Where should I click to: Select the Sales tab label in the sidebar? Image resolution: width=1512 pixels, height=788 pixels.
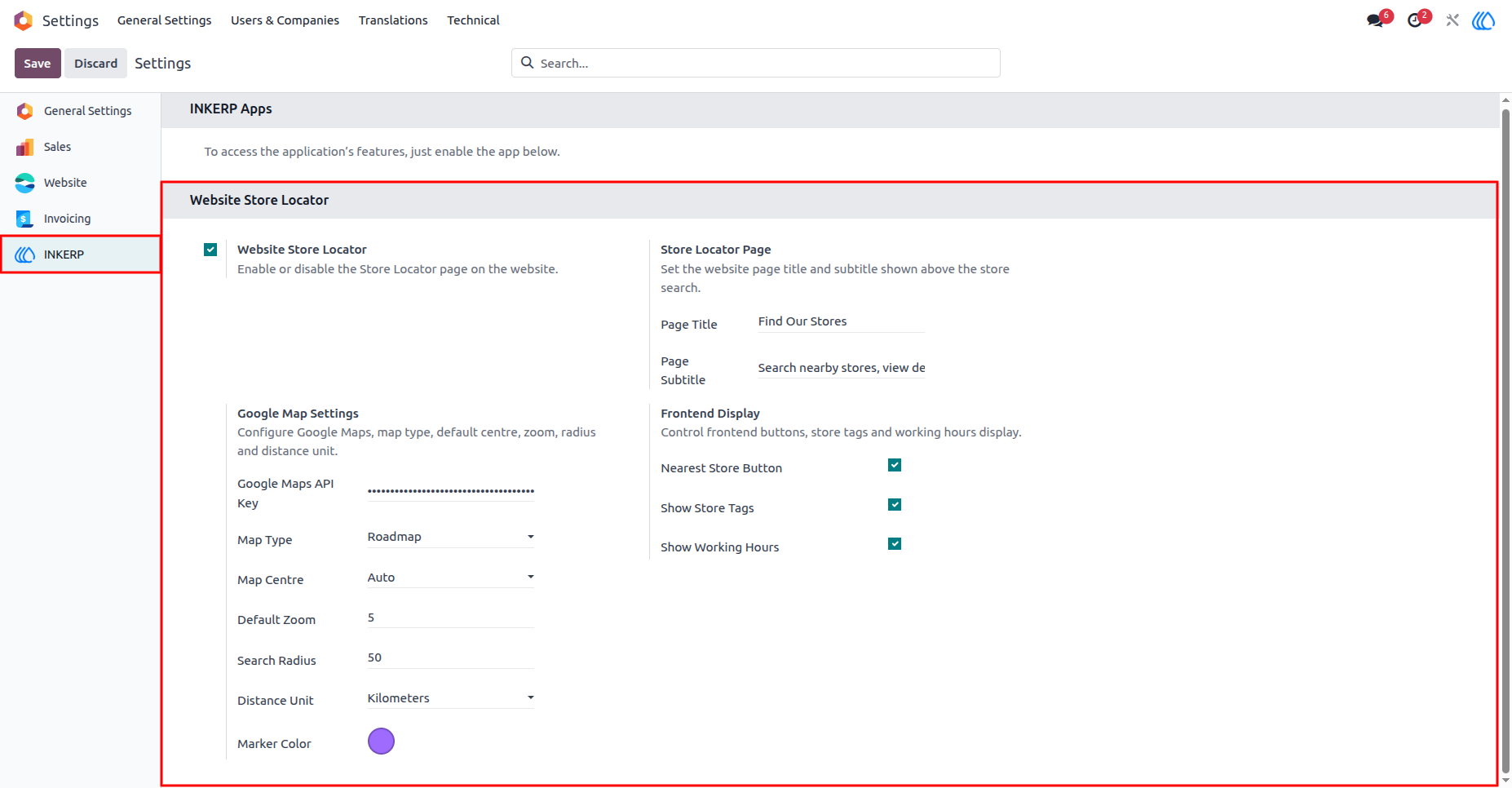point(57,147)
